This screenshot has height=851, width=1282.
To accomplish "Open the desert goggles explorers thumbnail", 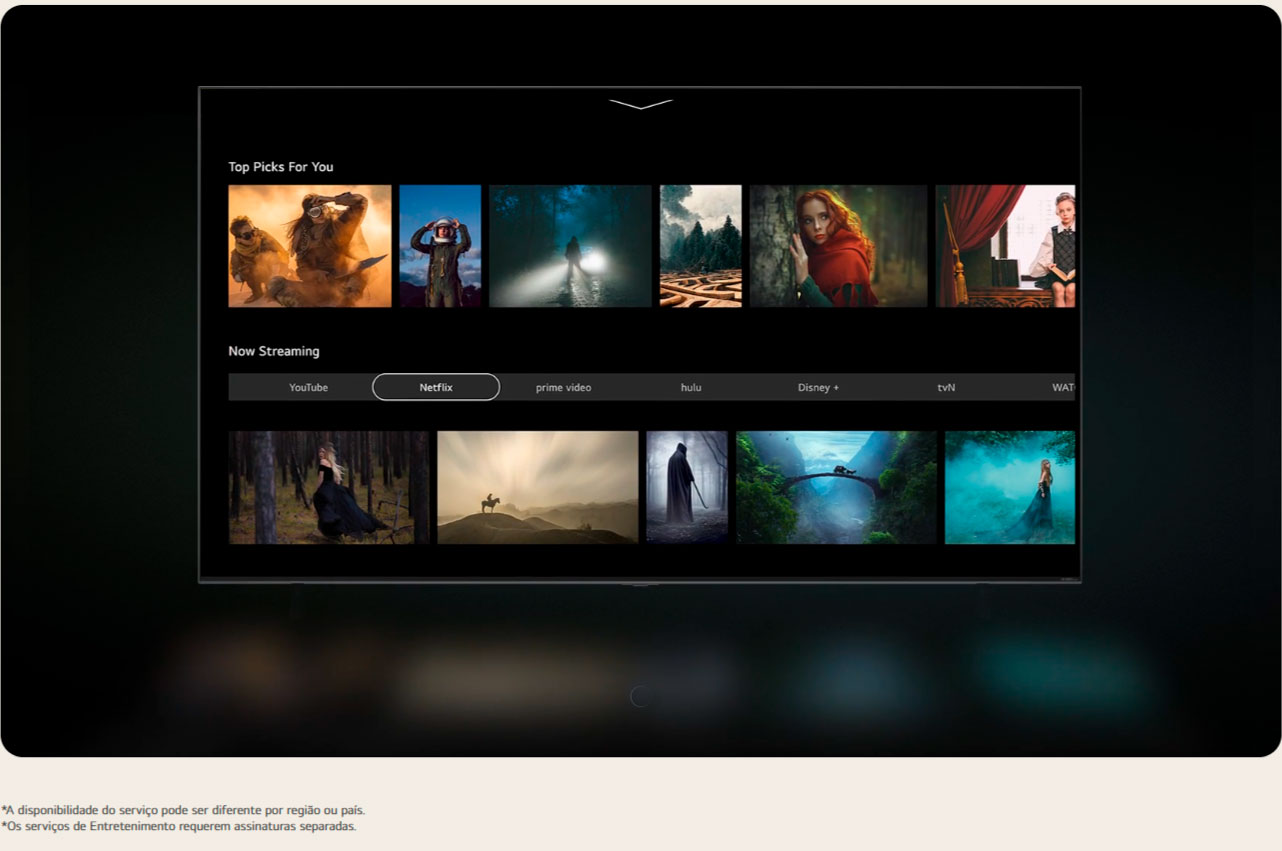I will [310, 246].
